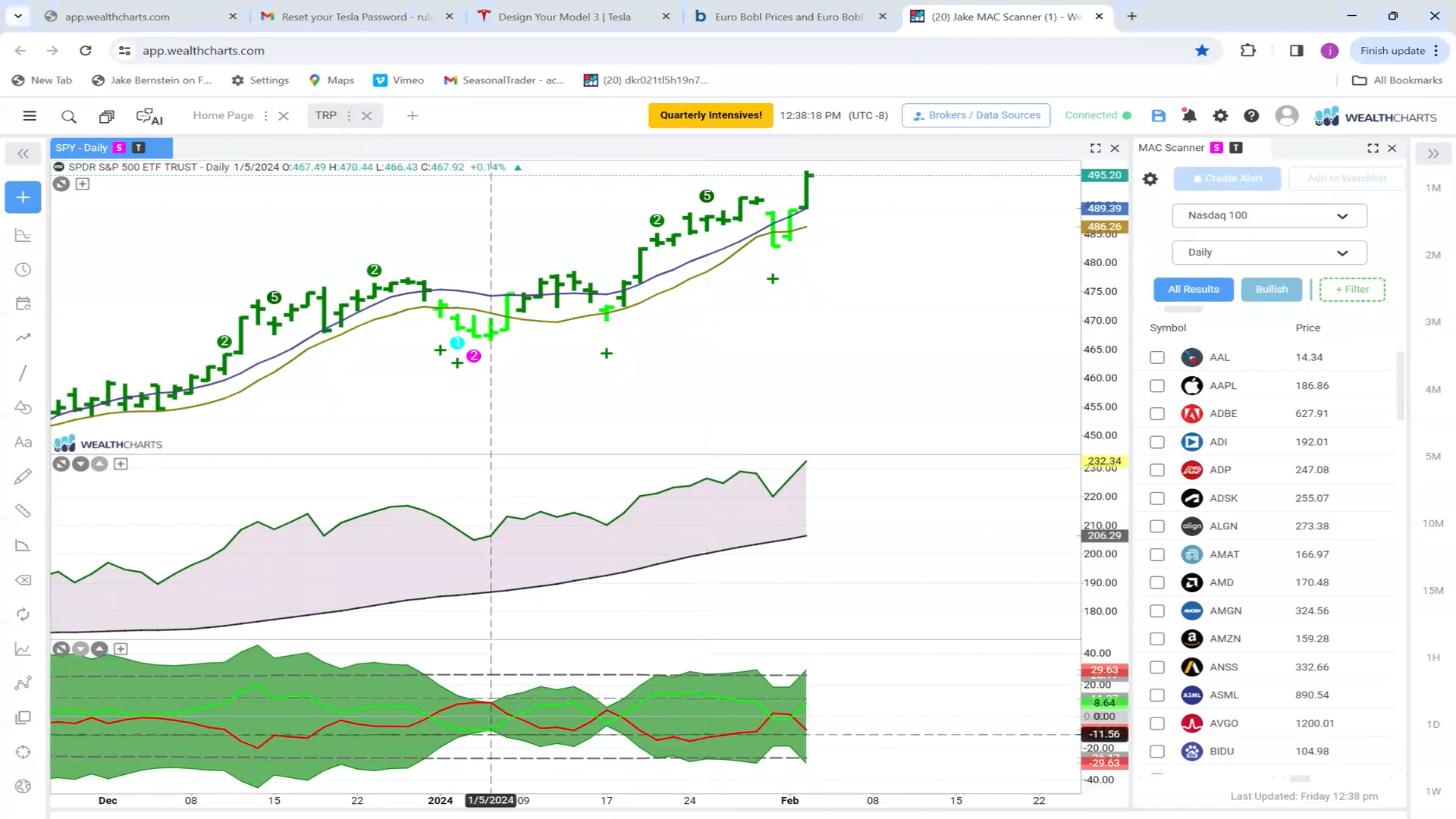Open Brokers / Data Sources
The width and height of the screenshot is (1456, 819).
click(x=976, y=115)
